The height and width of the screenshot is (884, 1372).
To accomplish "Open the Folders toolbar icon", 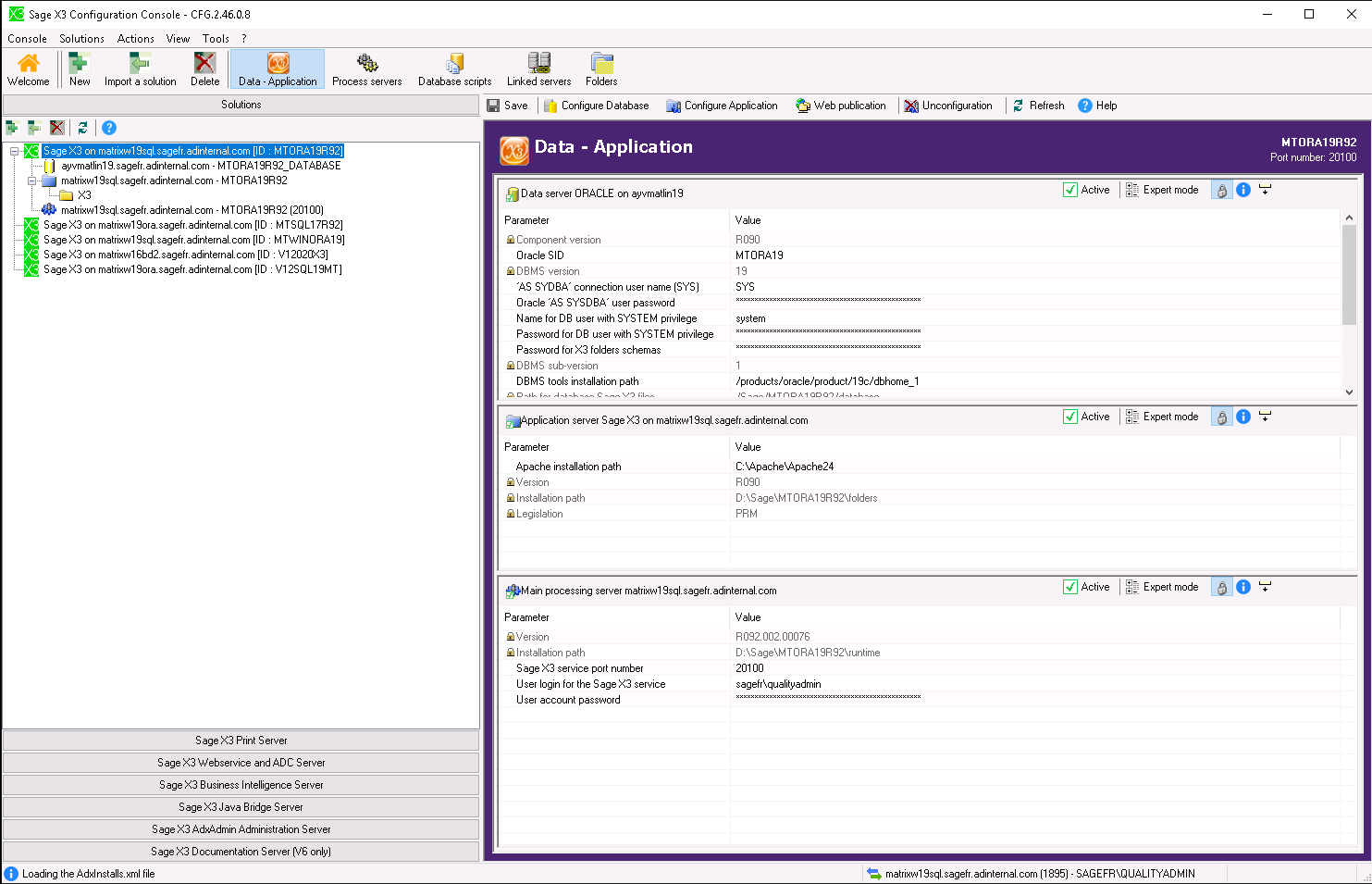I will (601, 69).
